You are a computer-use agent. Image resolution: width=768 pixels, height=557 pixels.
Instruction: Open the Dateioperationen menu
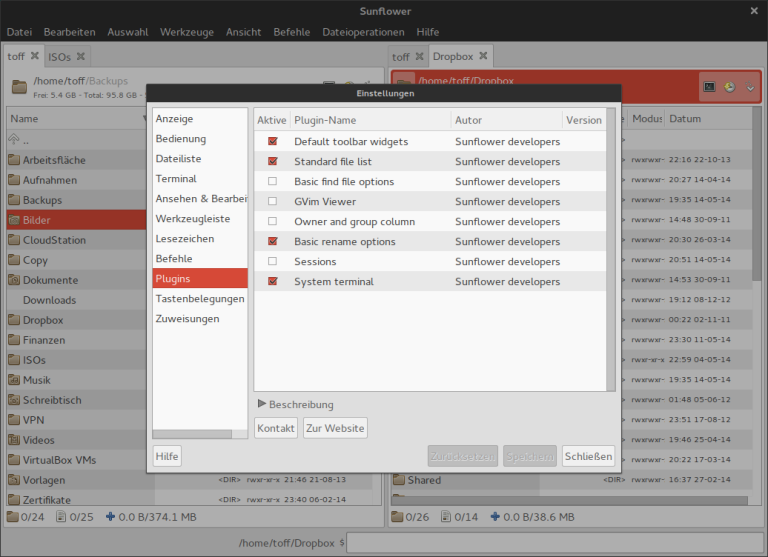pyautogui.click(x=363, y=32)
